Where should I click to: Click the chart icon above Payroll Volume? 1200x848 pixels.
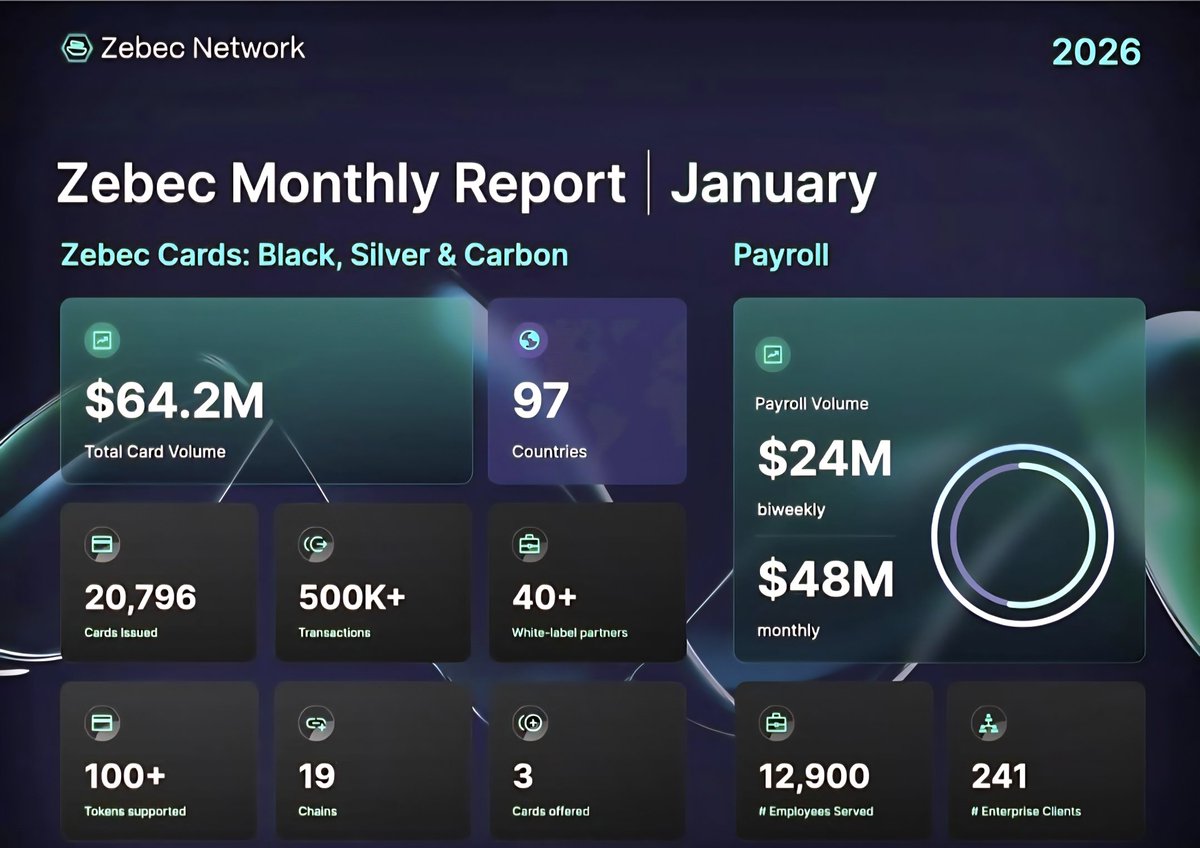pyautogui.click(x=773, y=354)
